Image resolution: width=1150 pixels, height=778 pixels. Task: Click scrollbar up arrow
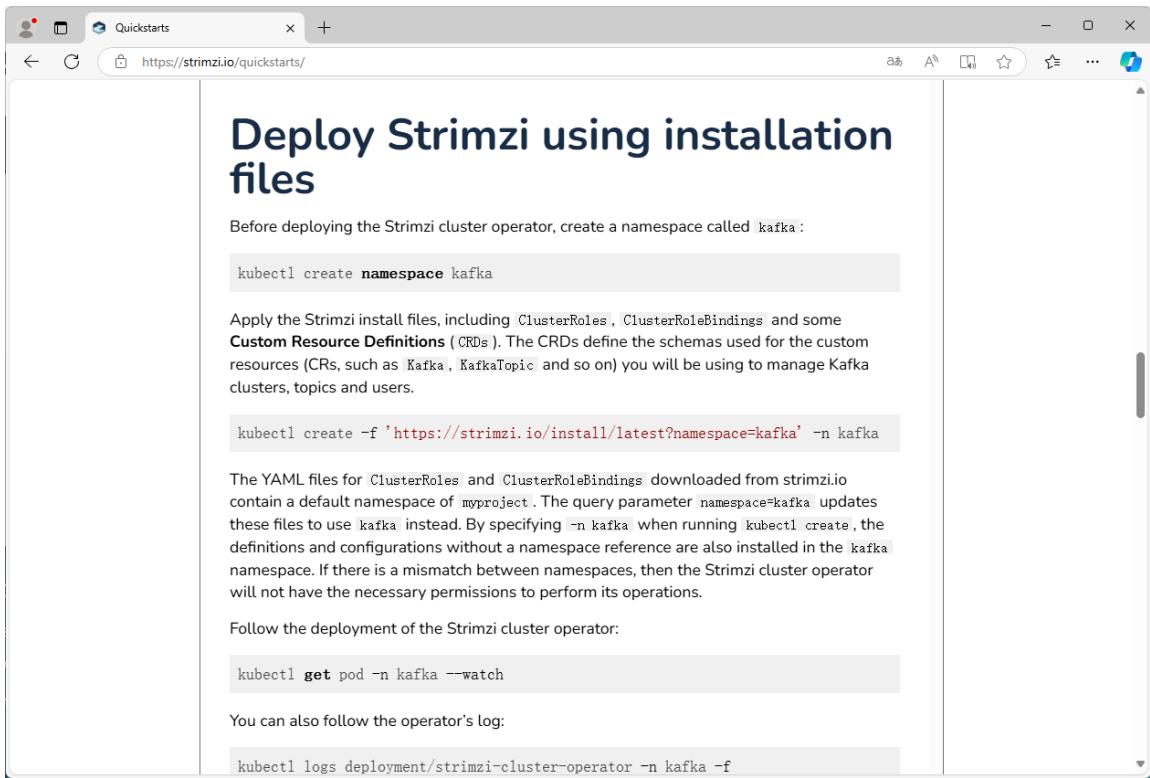click(1140, 91)
